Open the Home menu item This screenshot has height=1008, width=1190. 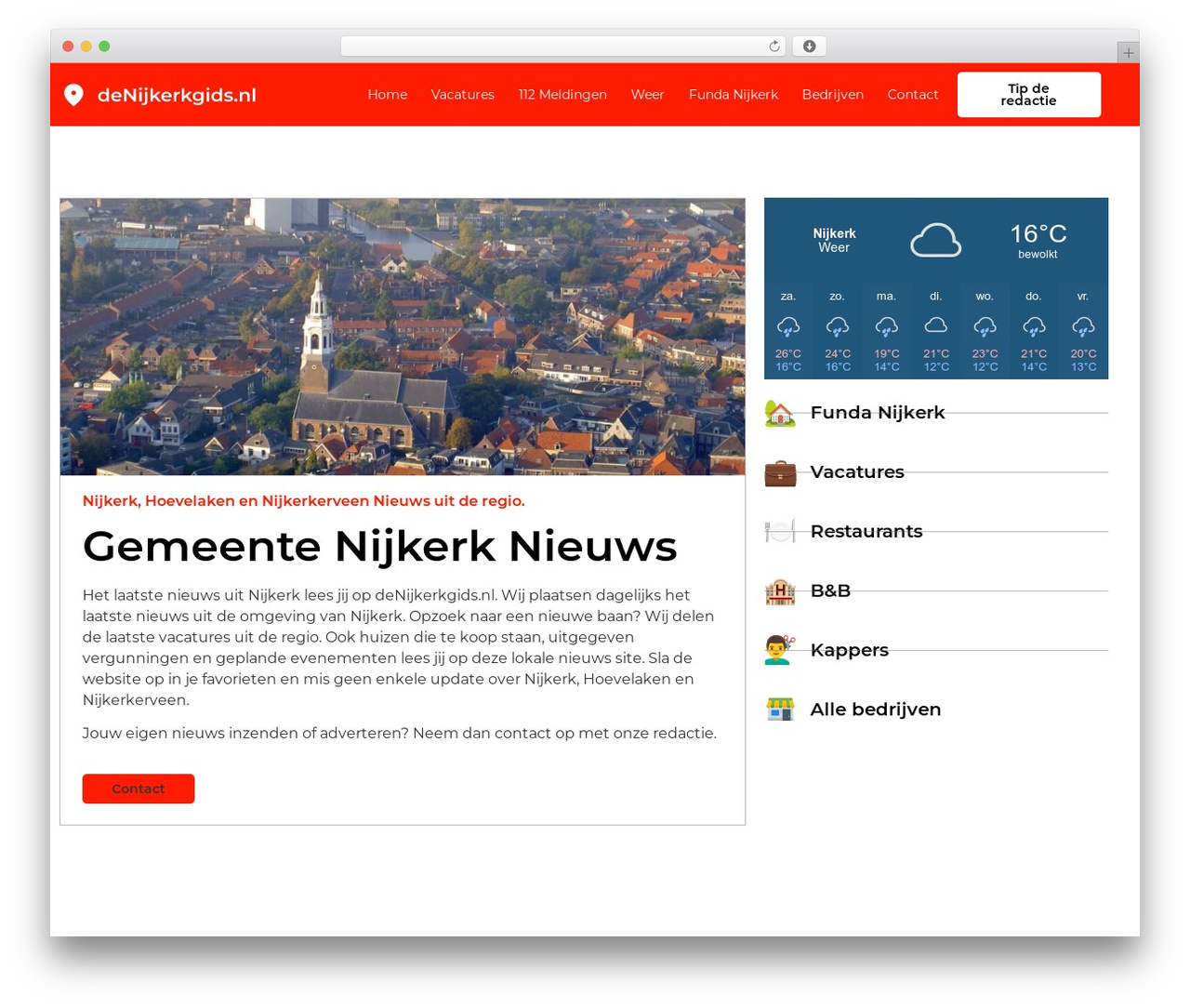[x=388, y=95]
